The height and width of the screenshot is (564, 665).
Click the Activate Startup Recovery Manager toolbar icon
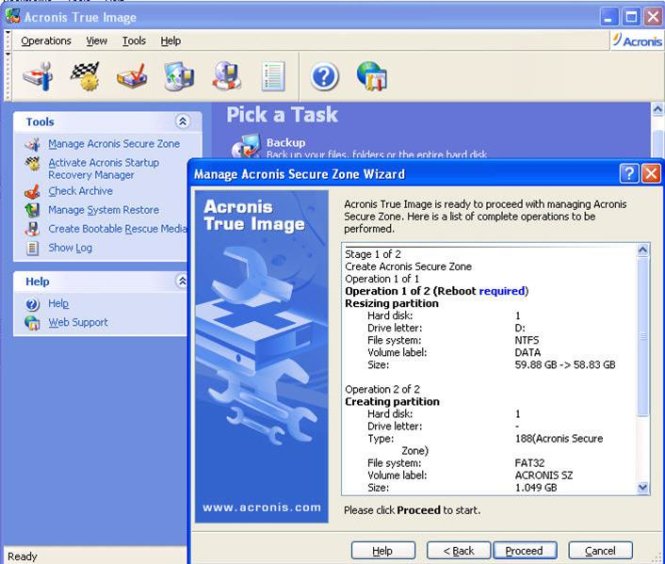click(85, 76)
